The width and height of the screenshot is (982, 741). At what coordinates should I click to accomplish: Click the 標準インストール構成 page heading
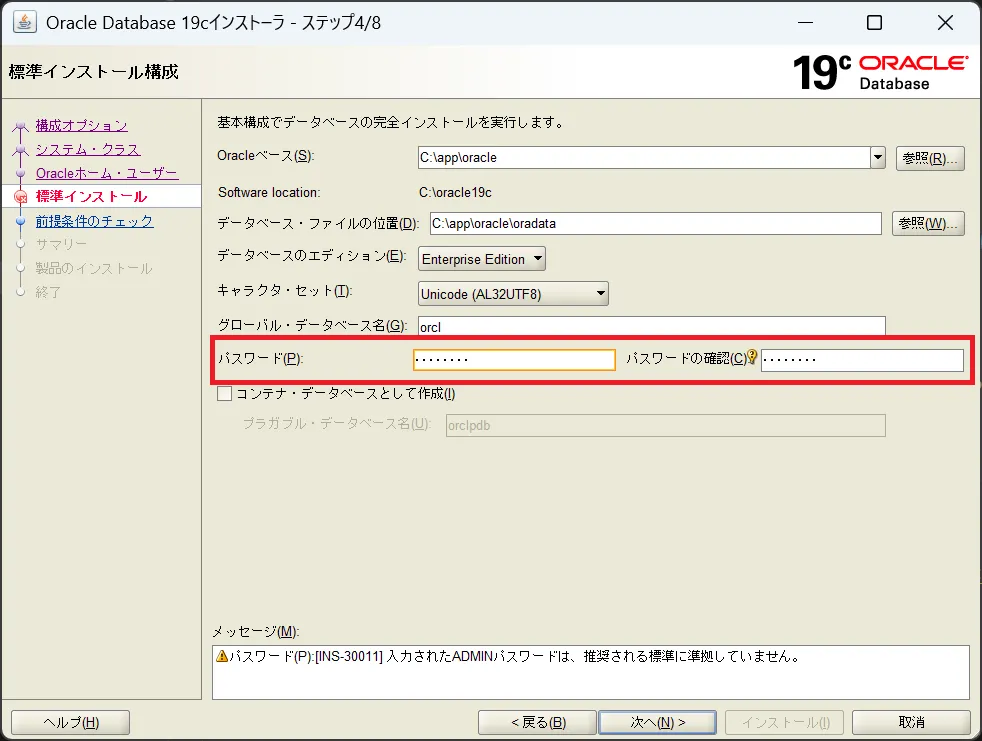coord(93,72)
